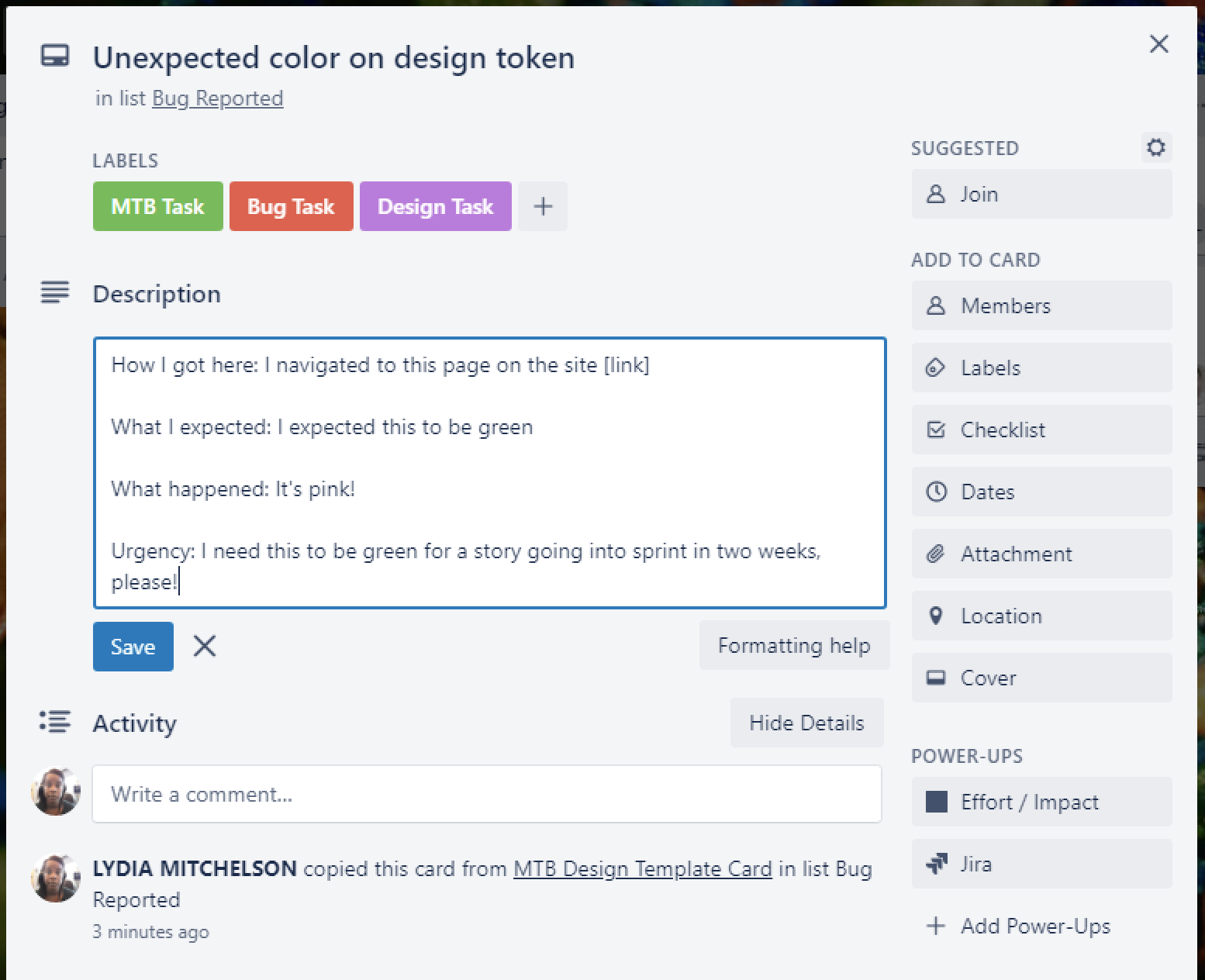
Task: Open the Dates picker
Action: point(1041,492)
